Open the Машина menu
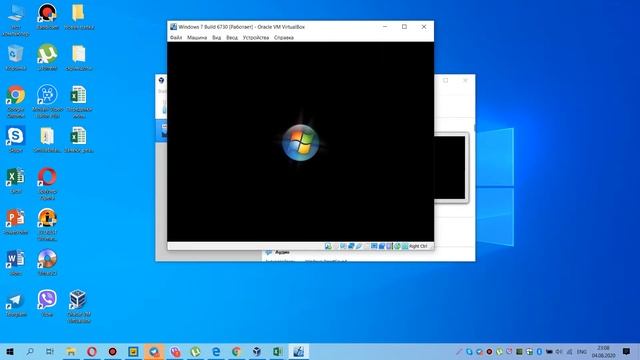The width and height of the screenshot is (640, 360). (197, 38)
